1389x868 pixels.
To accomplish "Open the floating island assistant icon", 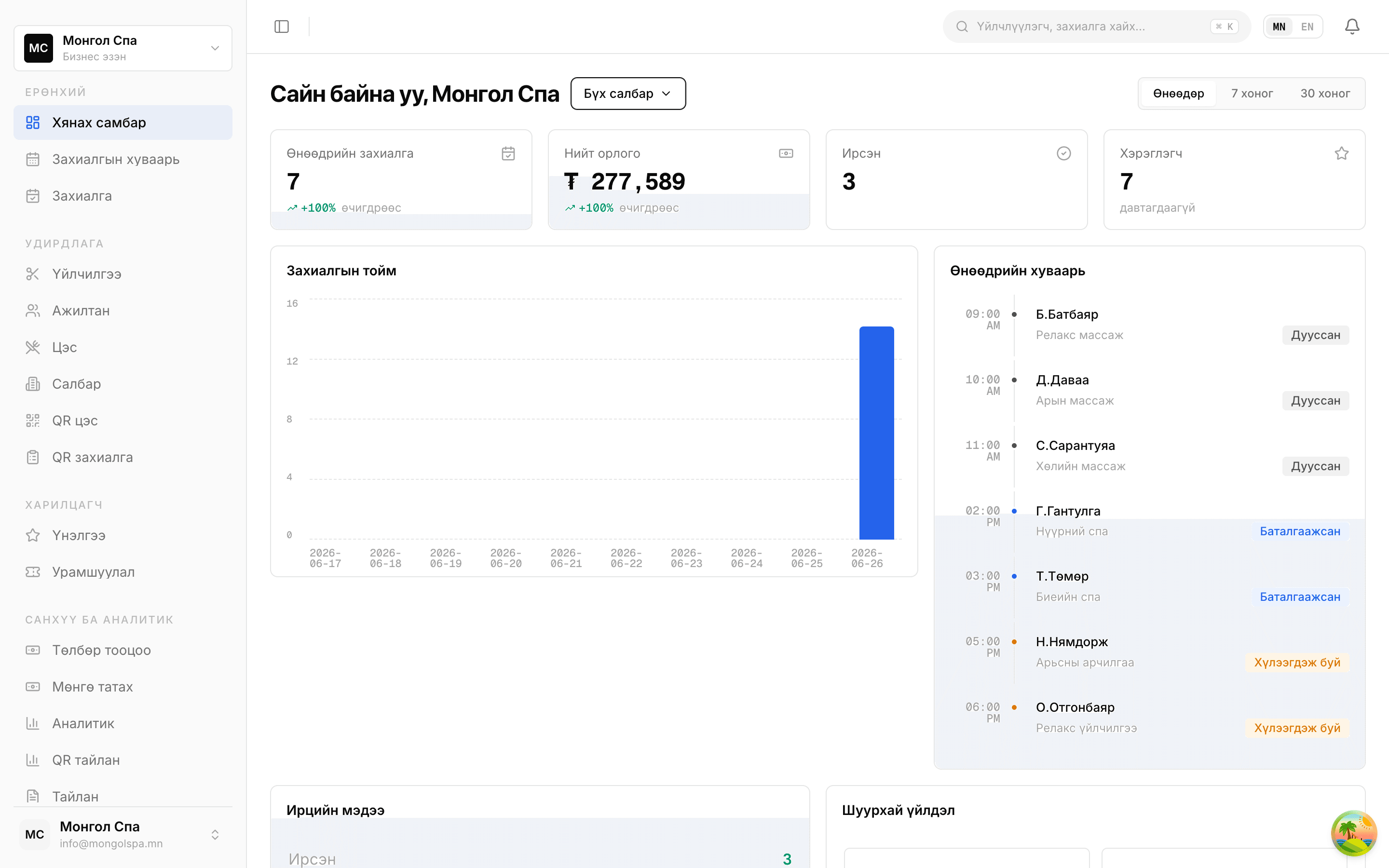I will pos(1353,833).
